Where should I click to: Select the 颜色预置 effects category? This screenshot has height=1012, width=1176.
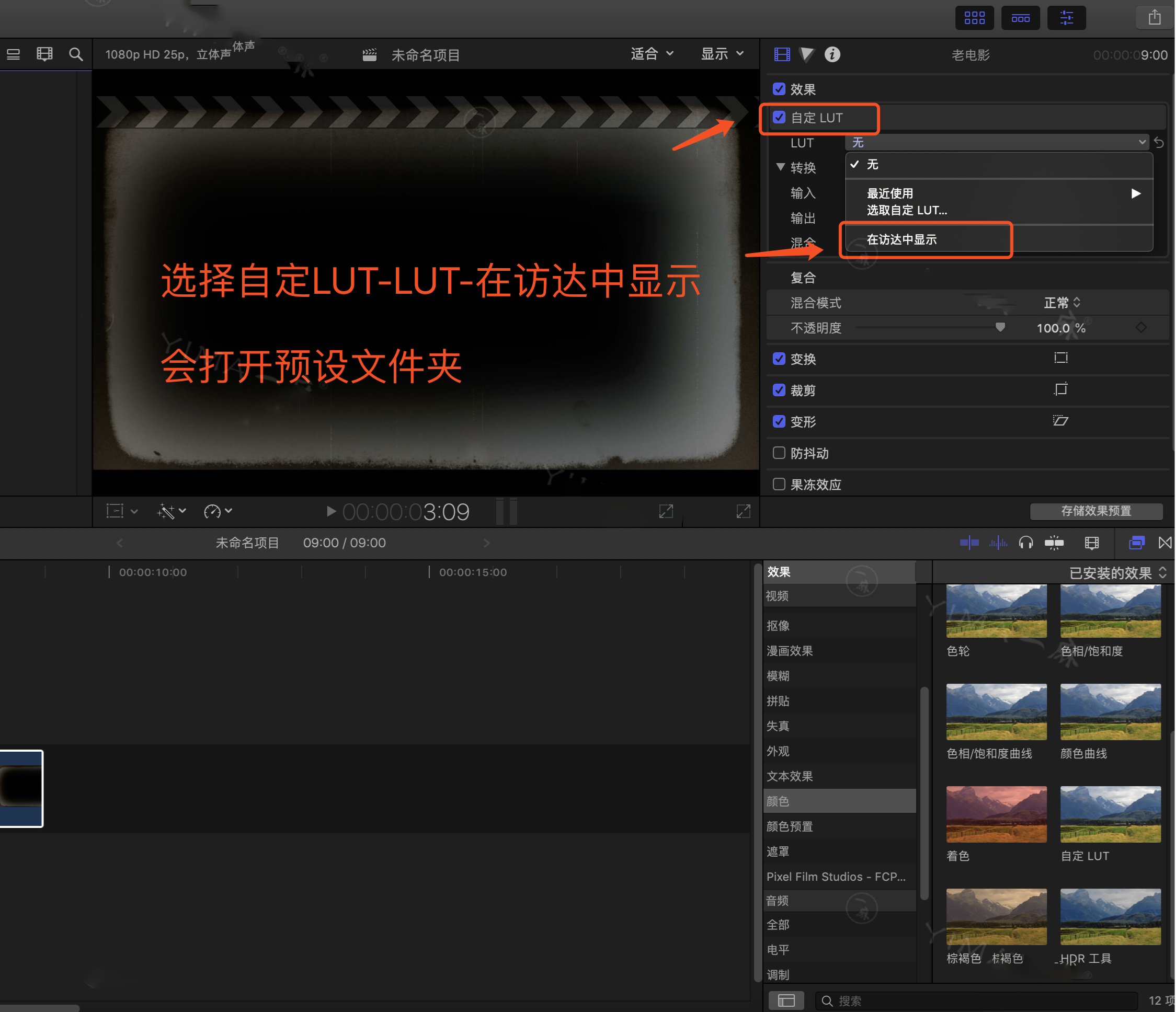pyautogui.click(x=839, y=826)
